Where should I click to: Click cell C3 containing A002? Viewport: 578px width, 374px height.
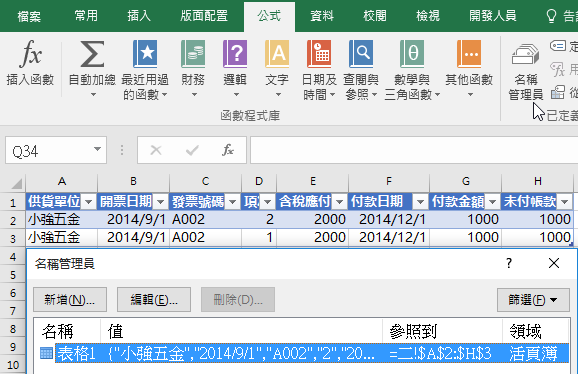click(x=205, y=238)
